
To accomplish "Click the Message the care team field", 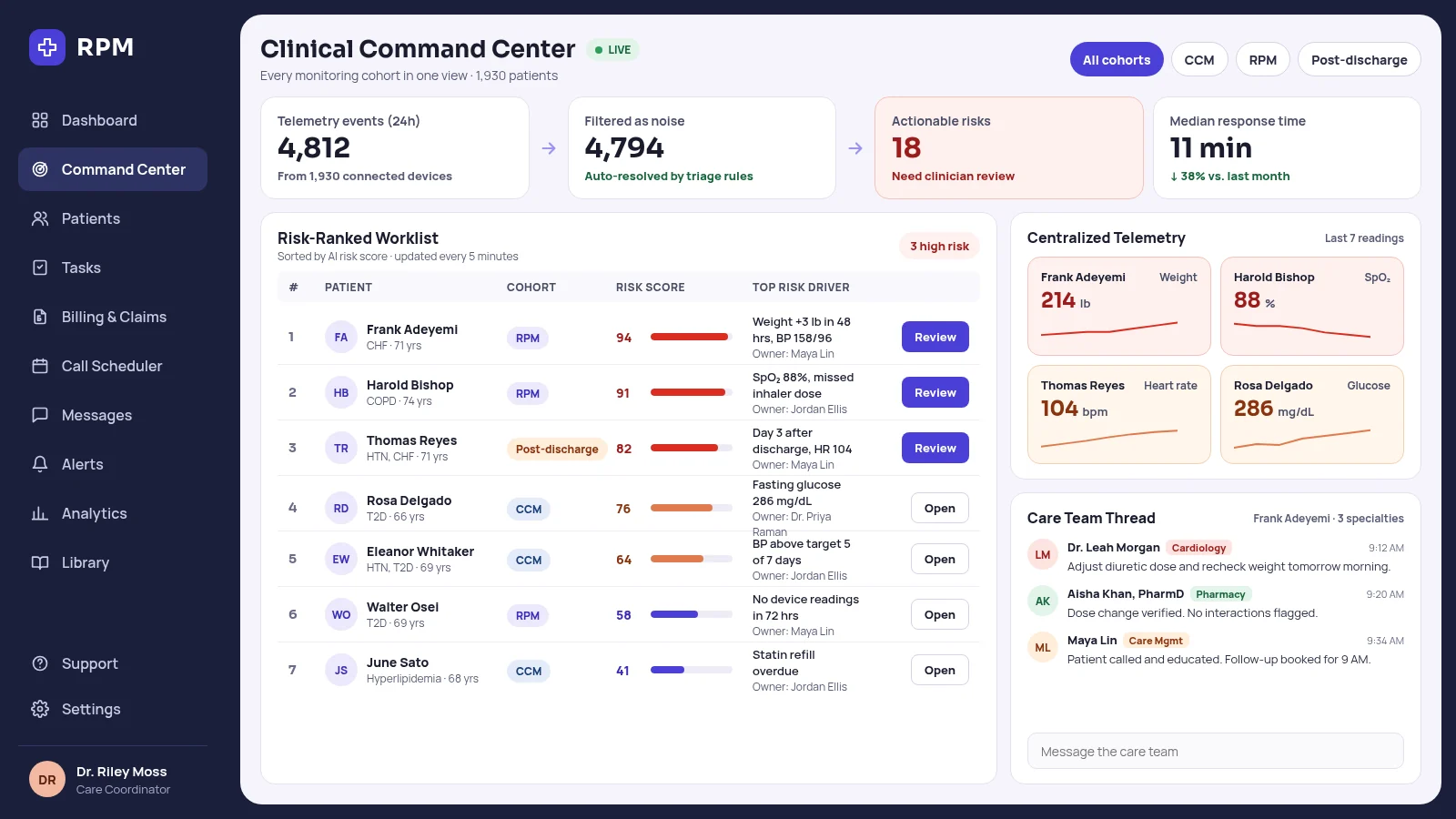I will pos(1216,752).
